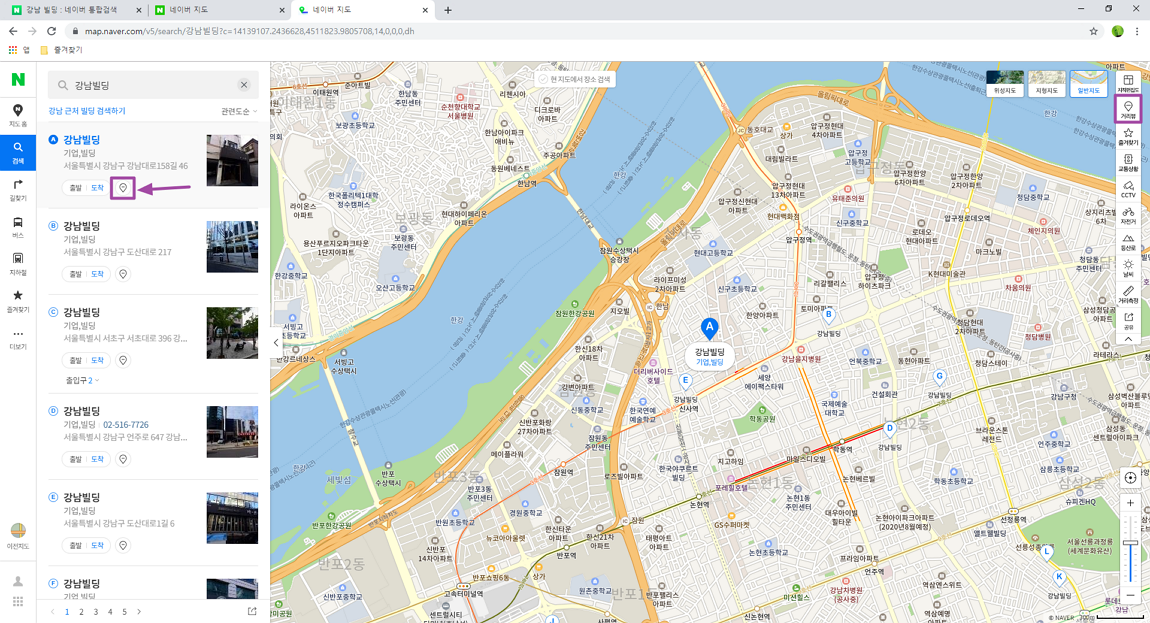This screenshot has height=623, width=1150.
Task: Click street view pin icon for result B
Action: point(123,274)
